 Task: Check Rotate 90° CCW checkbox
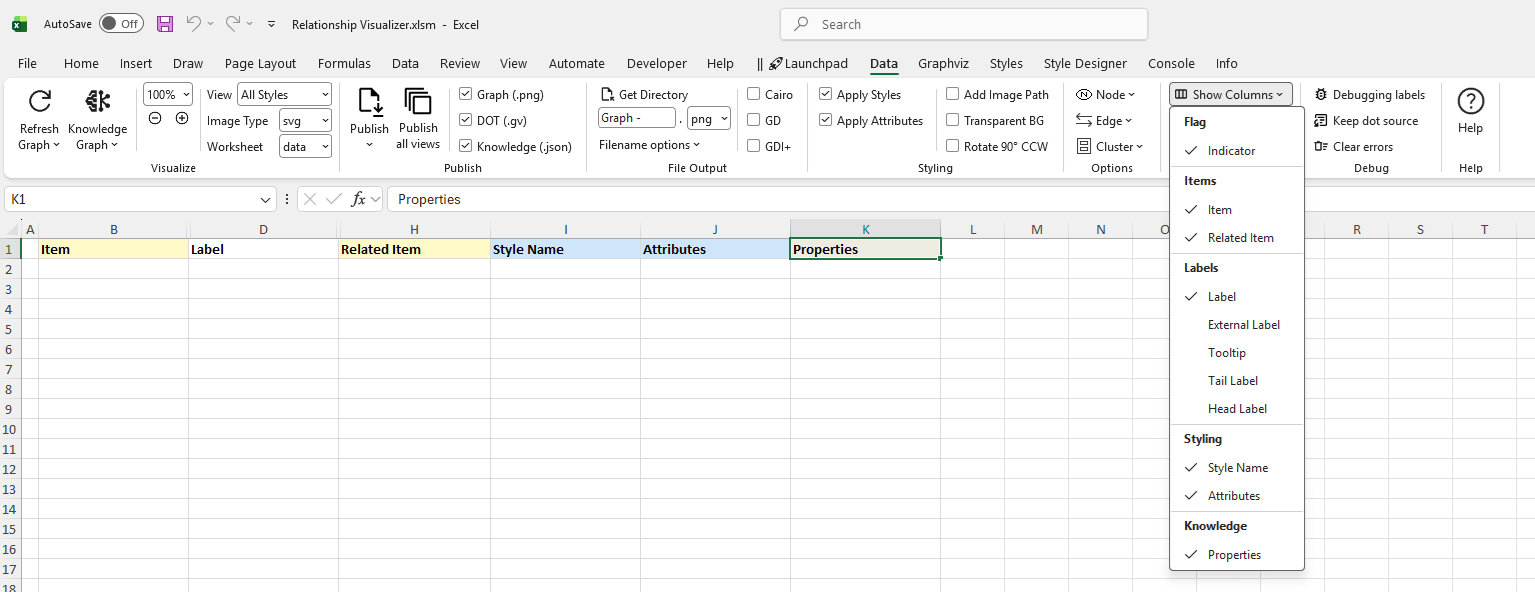click(x=953, y=147)
